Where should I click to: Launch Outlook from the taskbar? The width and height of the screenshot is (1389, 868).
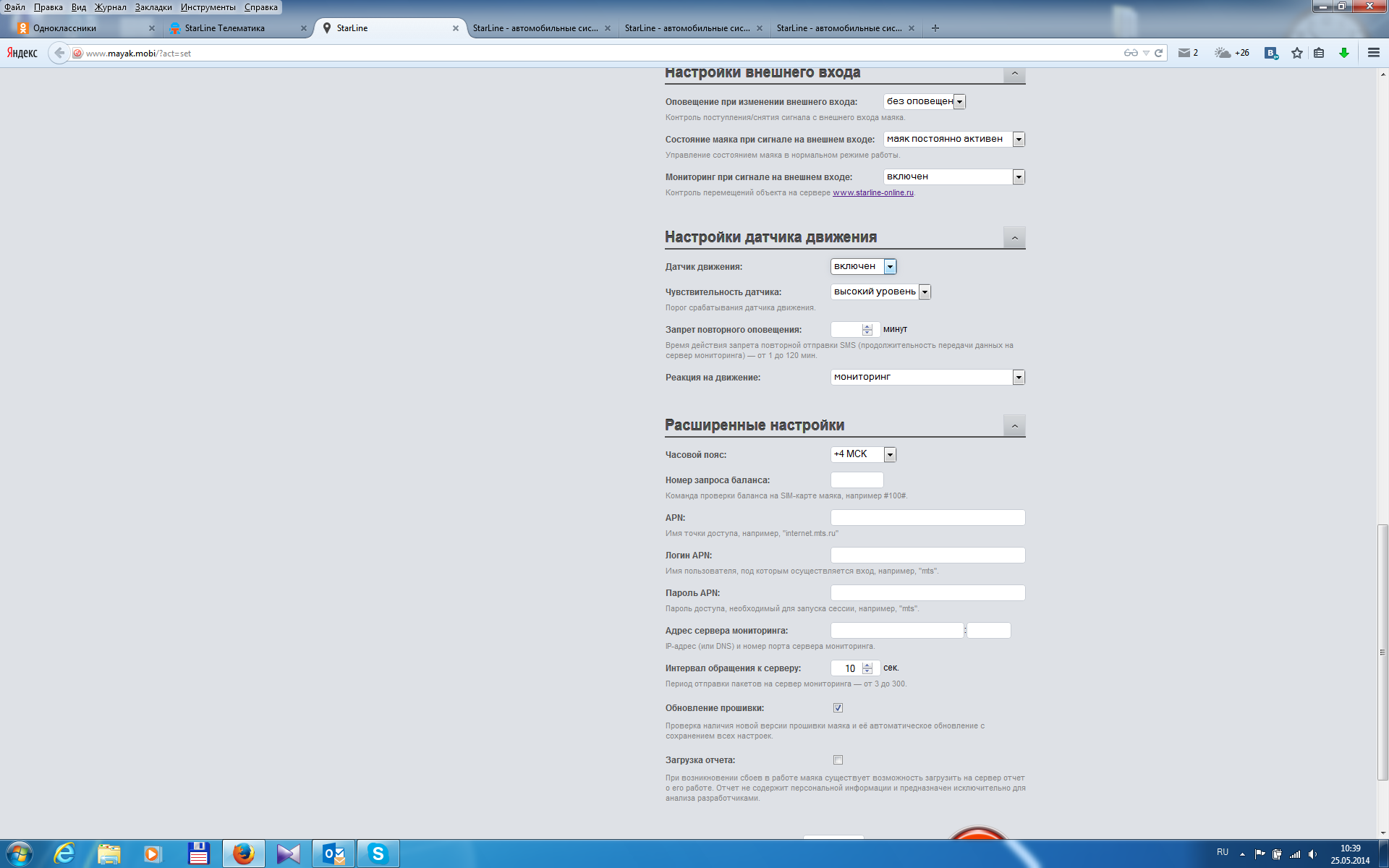tap(334, 854)
